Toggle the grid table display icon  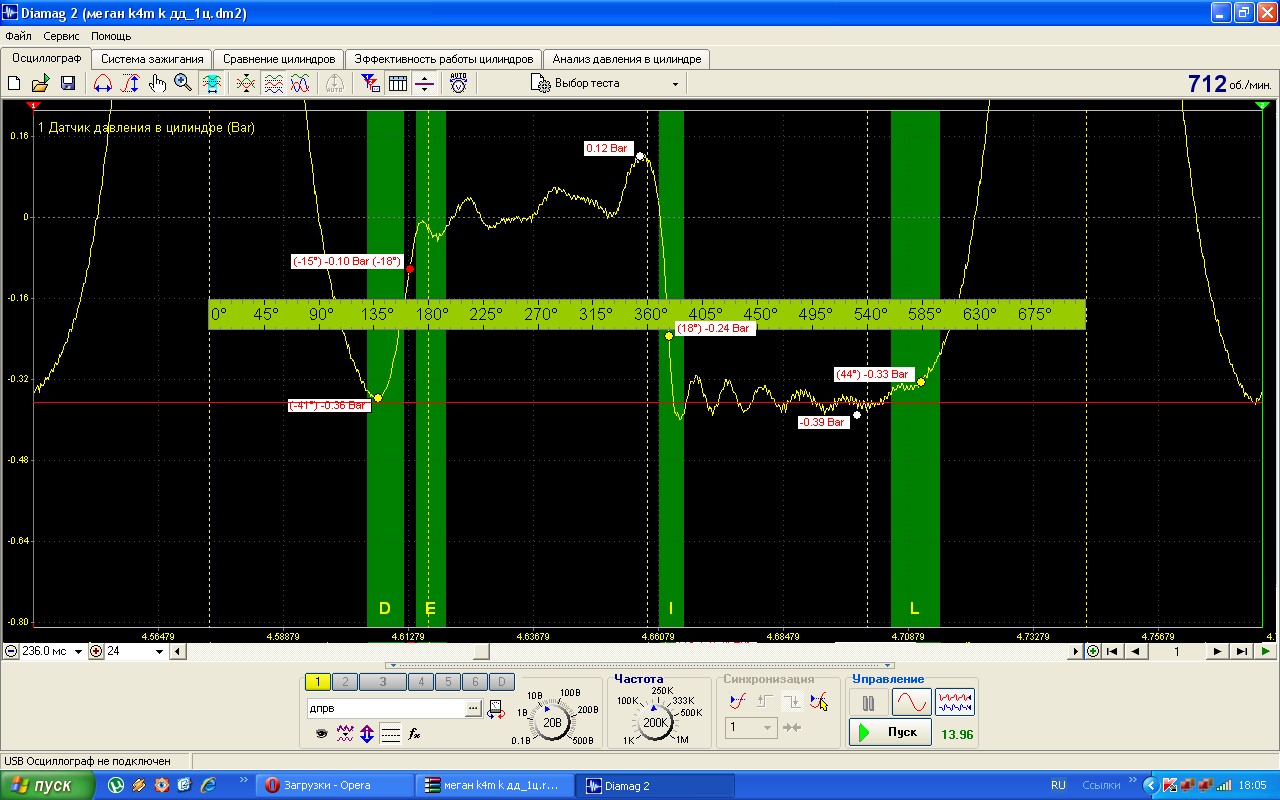[398, 84]
